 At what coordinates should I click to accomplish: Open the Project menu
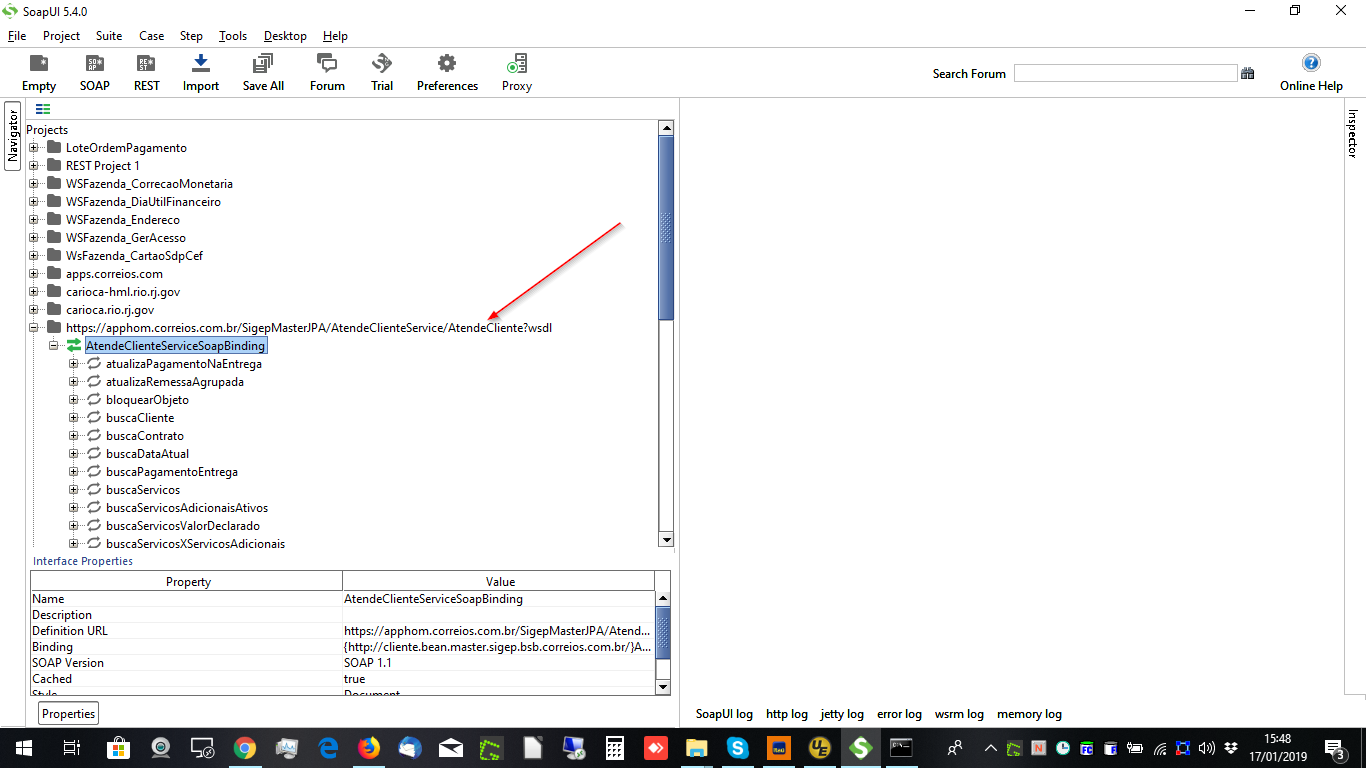[x=61, y=36]
